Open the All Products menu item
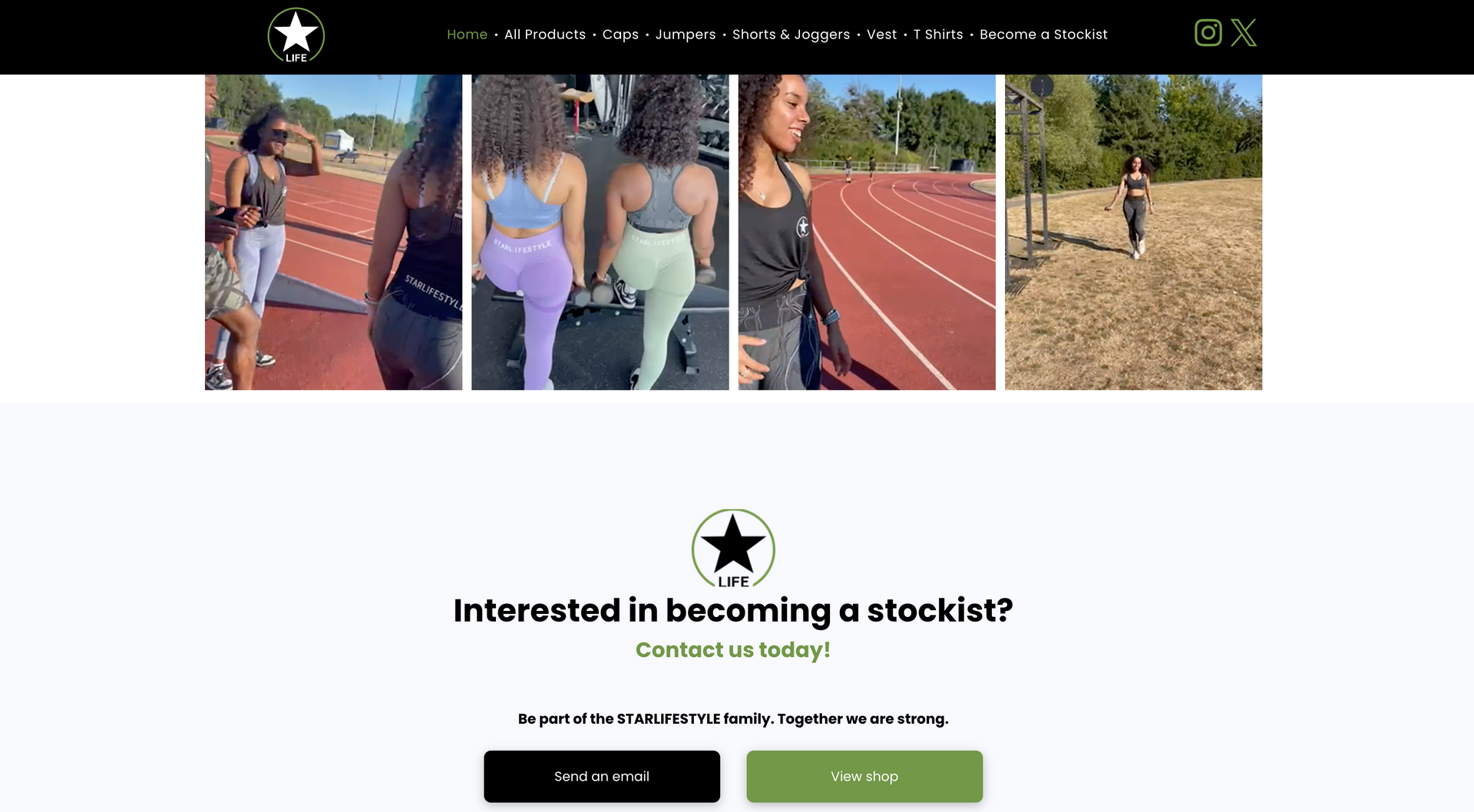 545,35
